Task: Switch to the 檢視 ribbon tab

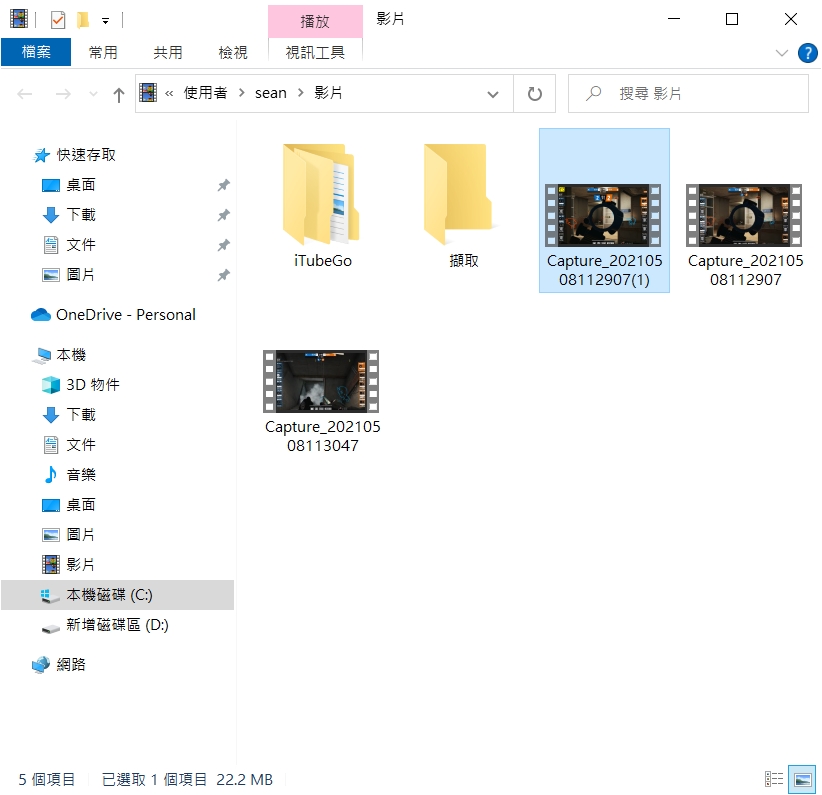Action: [233, 53]
